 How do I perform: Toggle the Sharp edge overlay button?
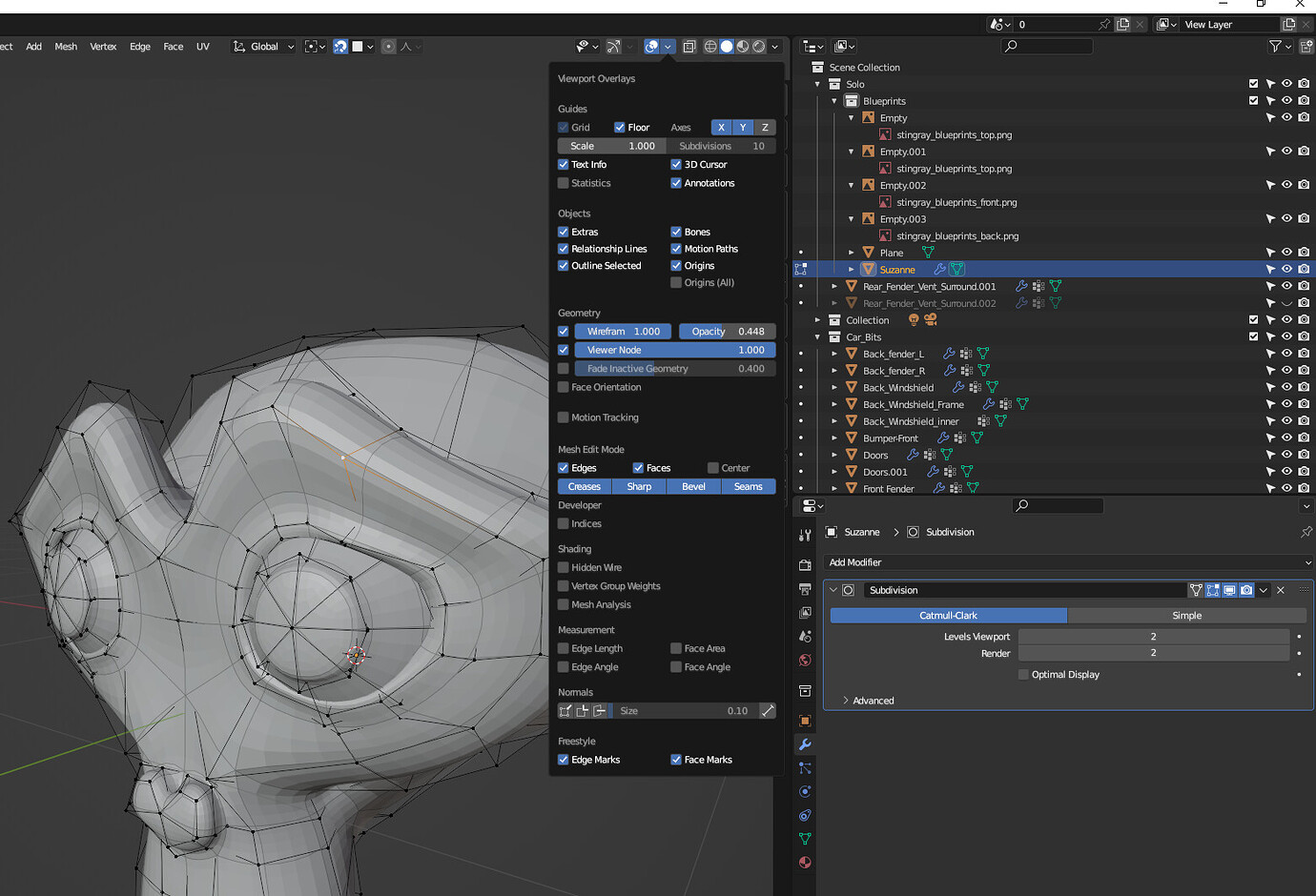[639, 486]
